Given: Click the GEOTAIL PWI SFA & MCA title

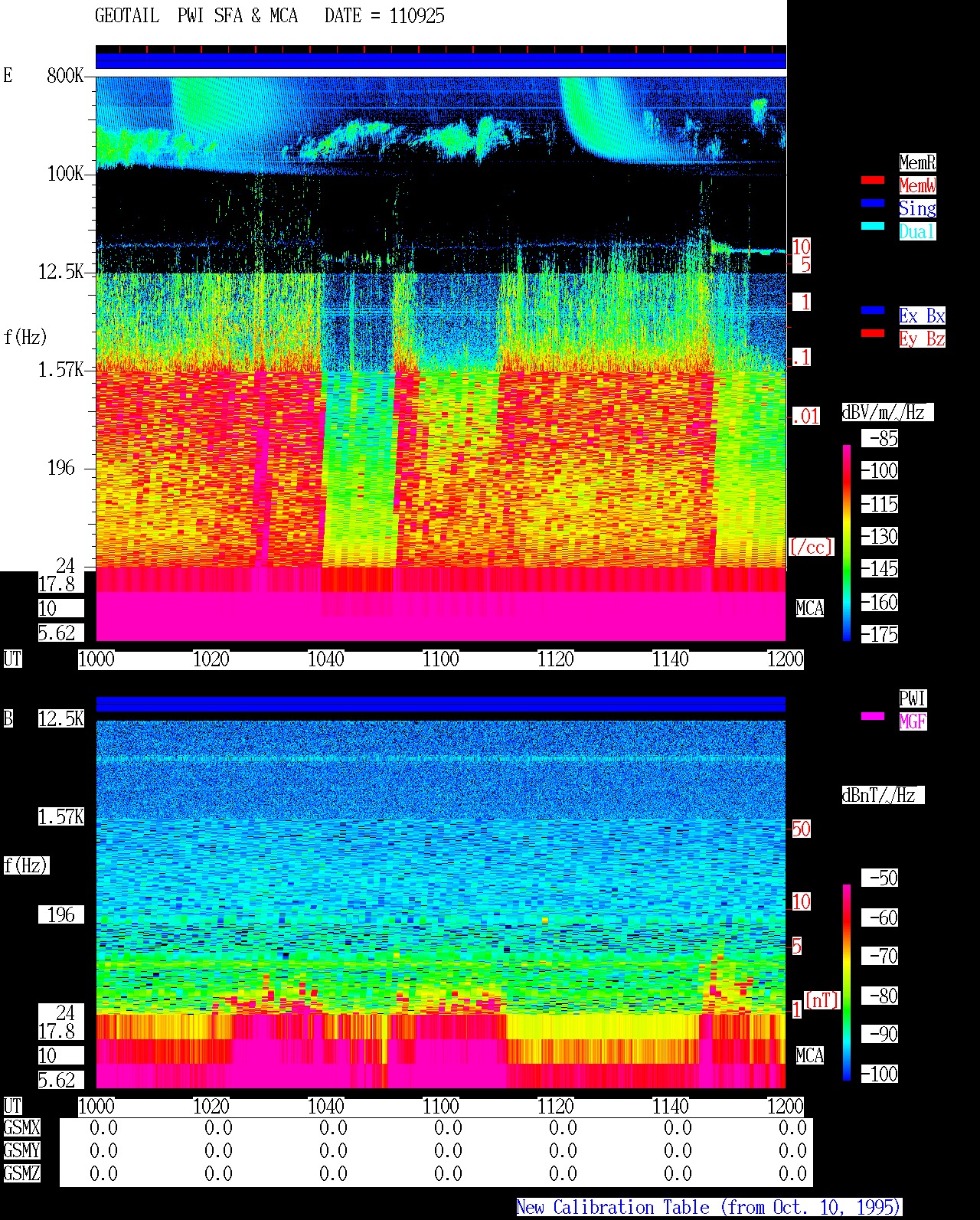Looking at the screenshot, I should click(196, 16).
